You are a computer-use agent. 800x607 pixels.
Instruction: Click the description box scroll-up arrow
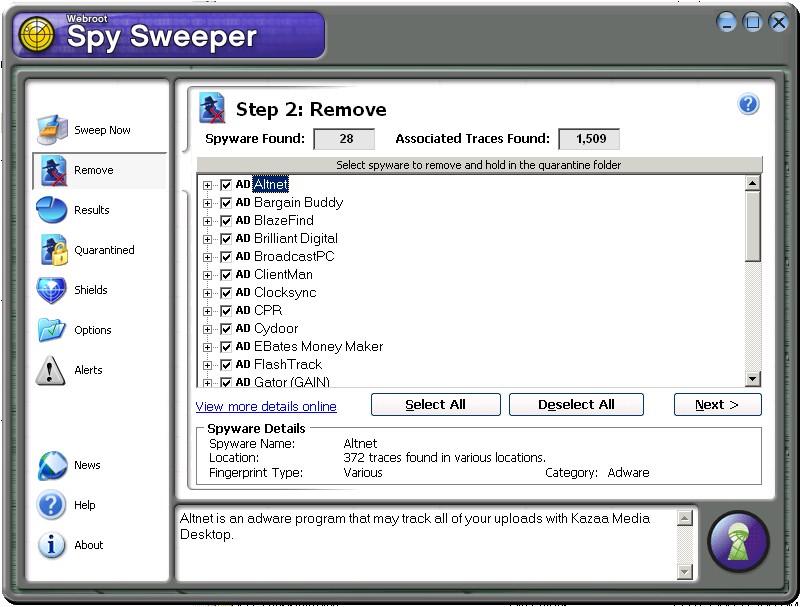click(684, 518)
